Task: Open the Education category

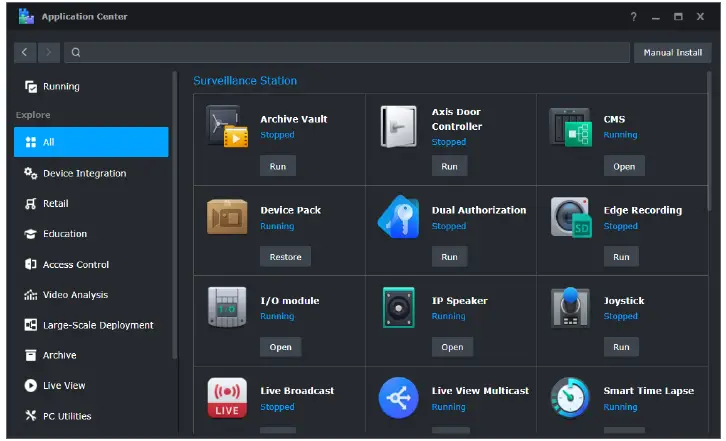Action: (x=91, y=234)
